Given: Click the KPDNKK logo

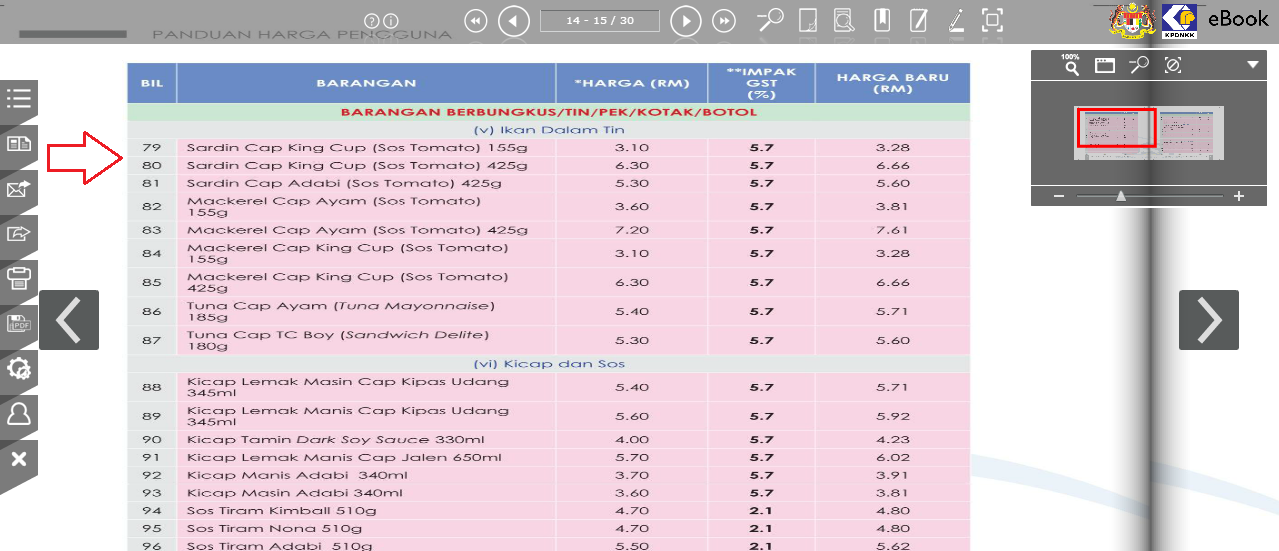Looking at the screenshot, I should coord(1179,20).
